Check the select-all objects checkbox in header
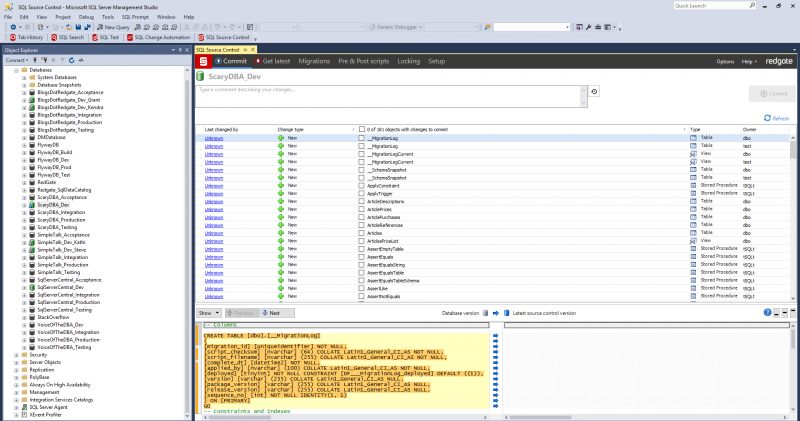The width and height of the screenshot is (800, 421). point(362,130)
